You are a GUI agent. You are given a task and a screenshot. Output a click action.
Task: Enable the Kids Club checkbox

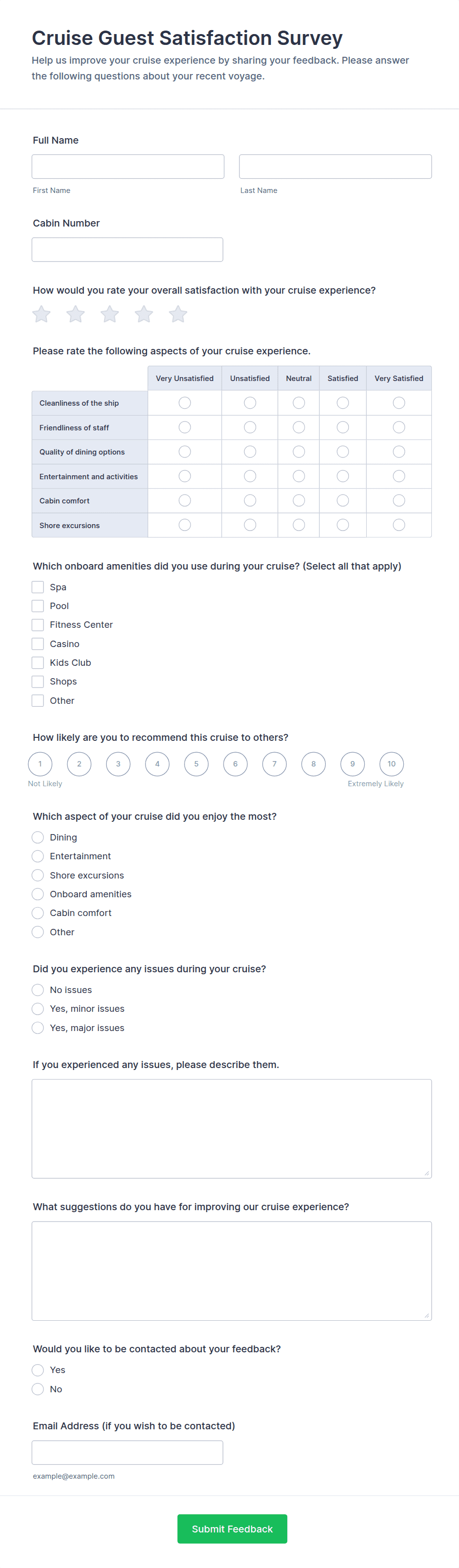tap(38, 662)
